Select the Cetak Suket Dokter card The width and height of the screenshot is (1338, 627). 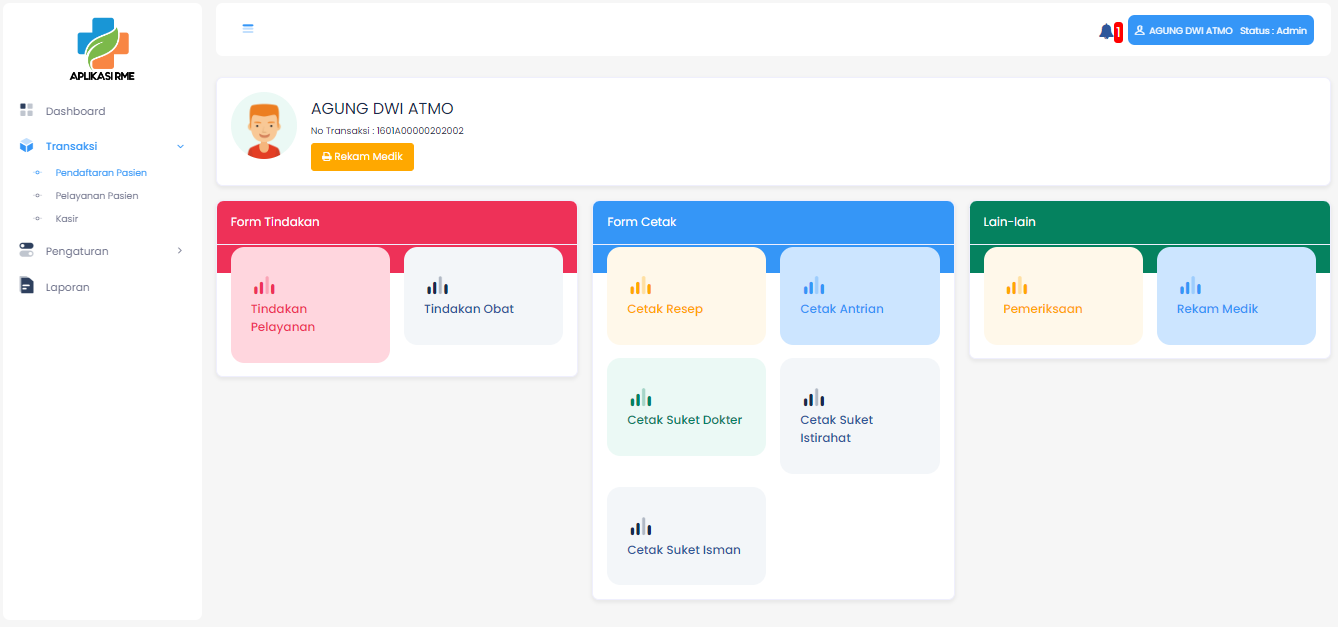[x=686, y=408]
